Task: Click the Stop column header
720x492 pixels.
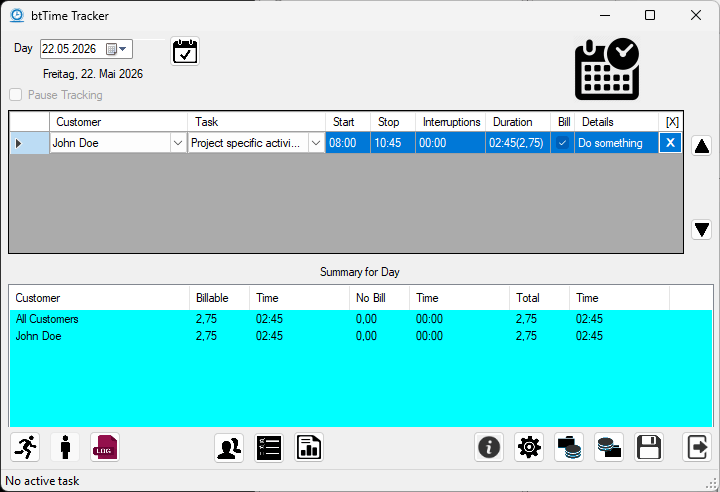Action: (393, 122)
